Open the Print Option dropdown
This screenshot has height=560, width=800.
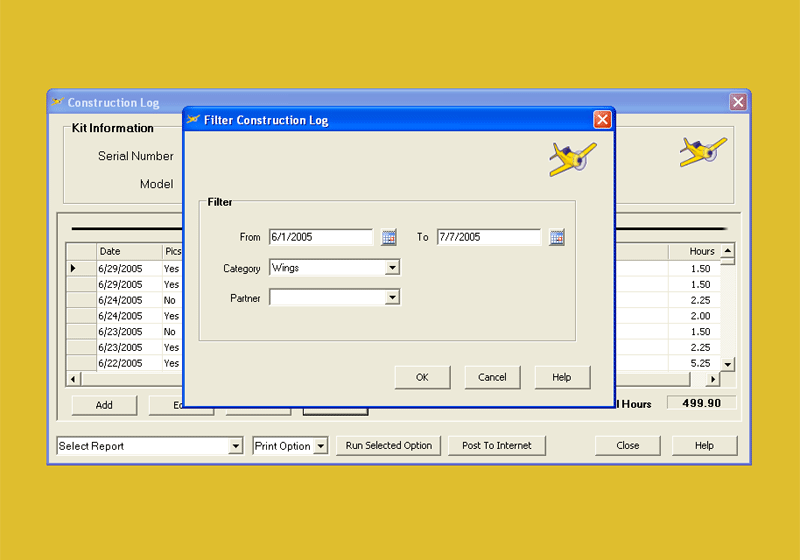320,446
